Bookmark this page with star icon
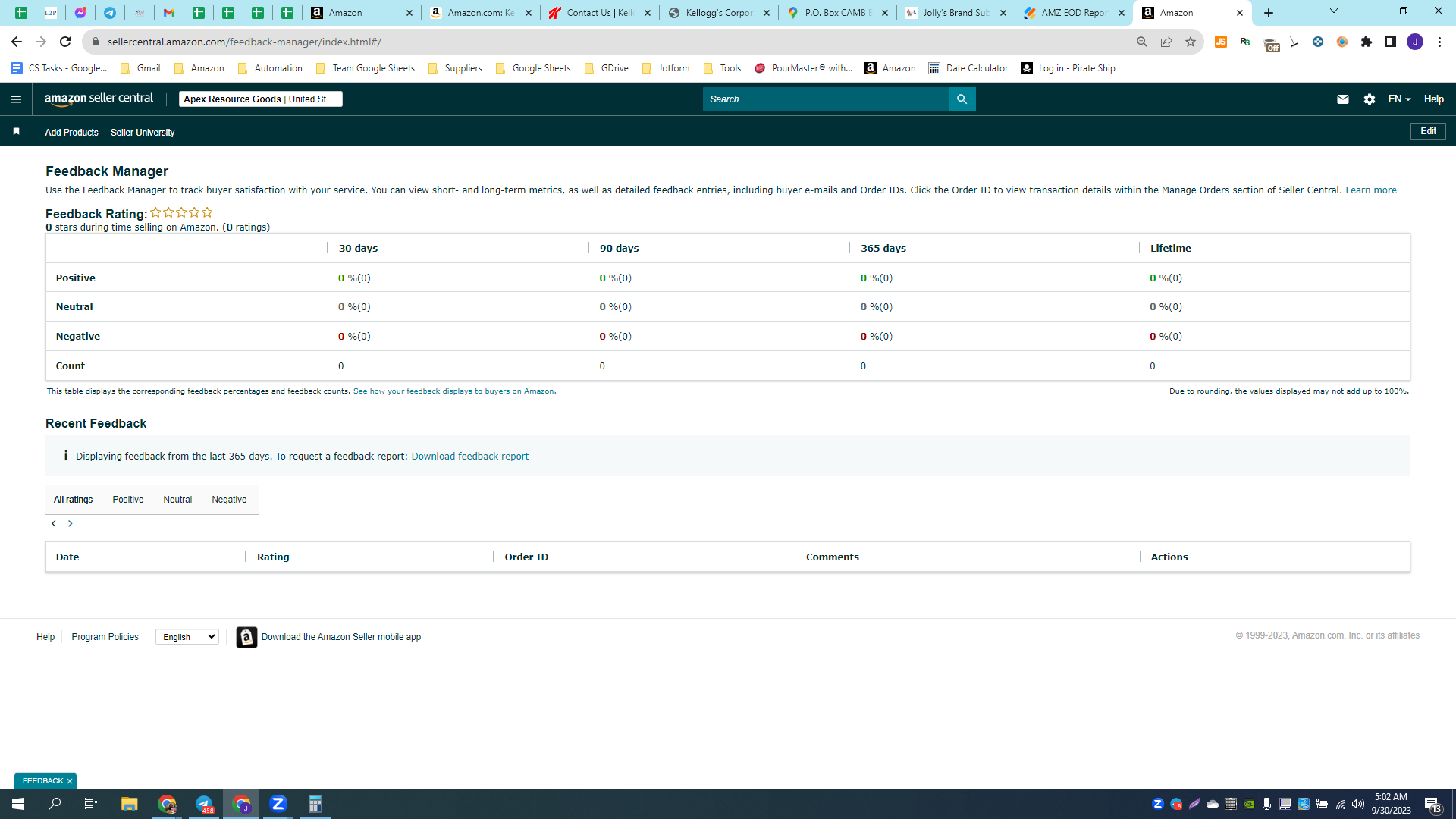 coord(1191,42)
